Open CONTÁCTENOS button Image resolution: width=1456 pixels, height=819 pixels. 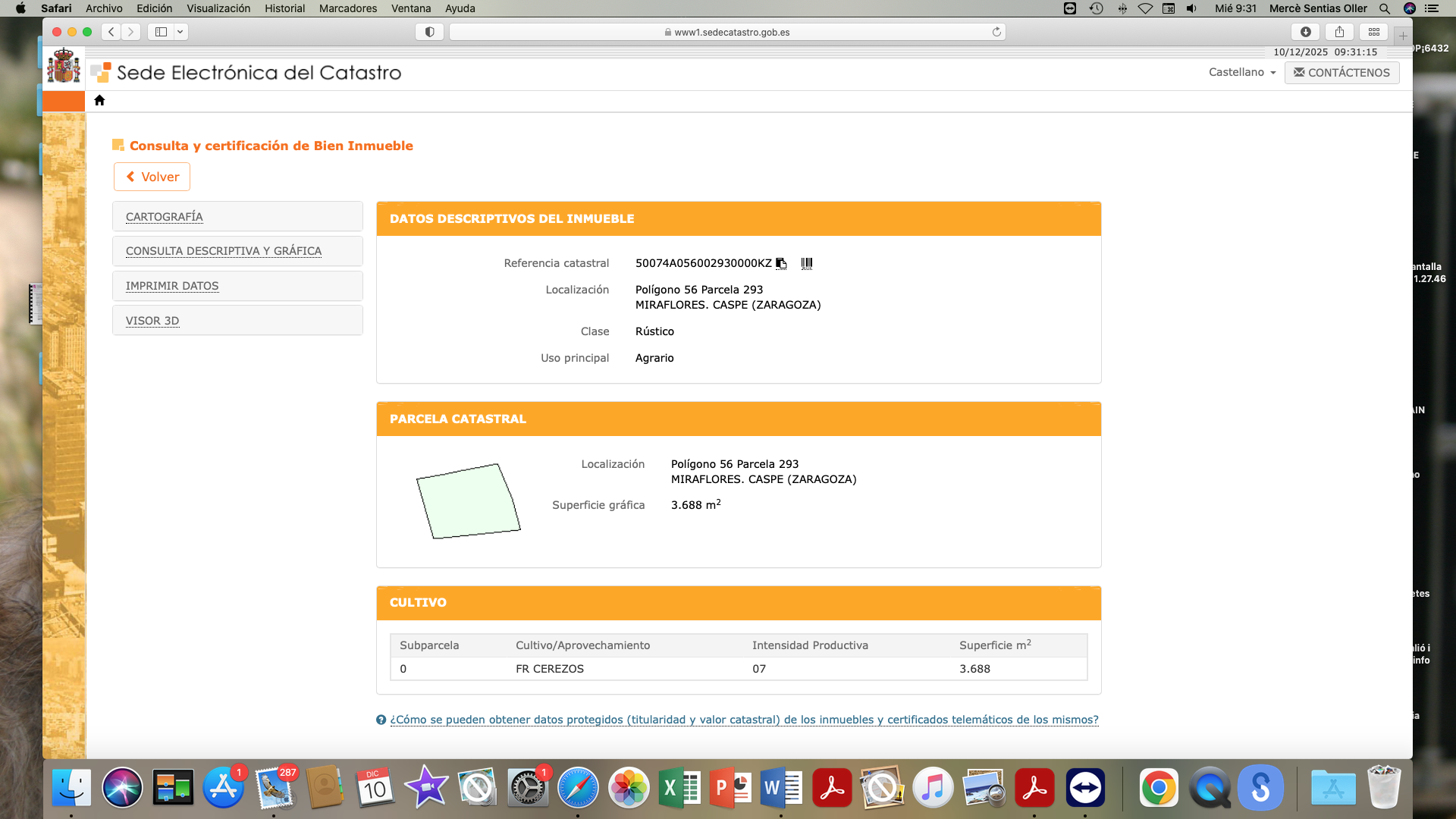pos(1341,72)
